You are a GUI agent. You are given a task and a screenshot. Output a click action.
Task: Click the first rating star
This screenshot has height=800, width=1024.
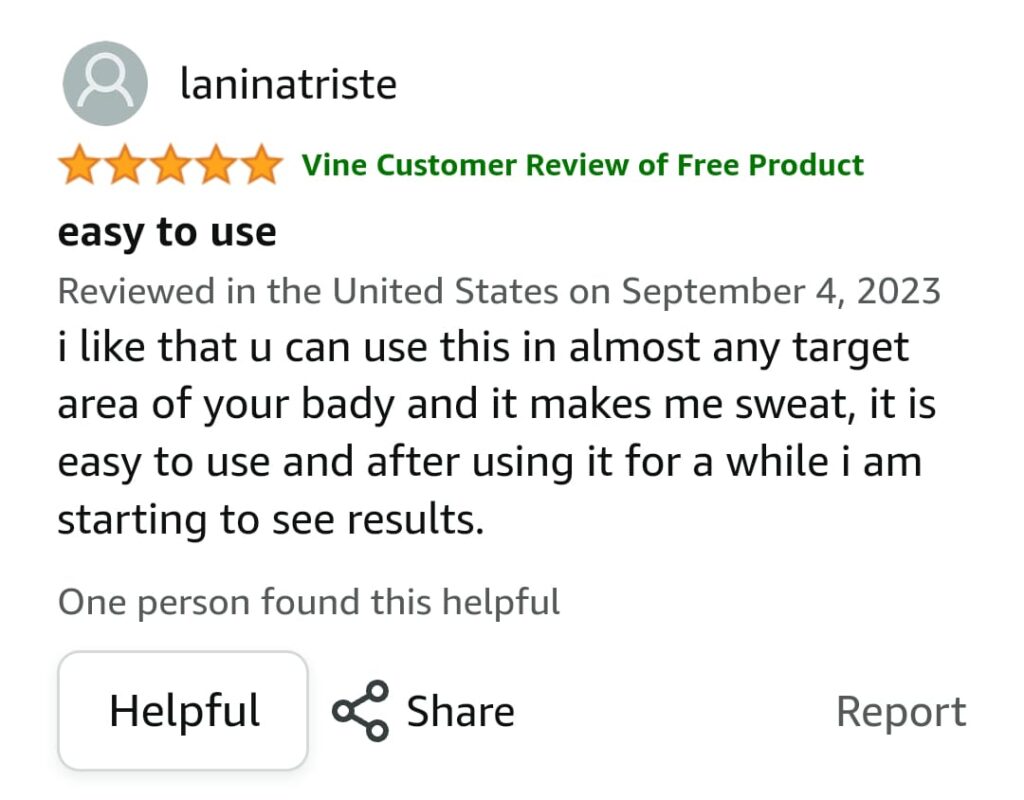[x=77, y=165]
